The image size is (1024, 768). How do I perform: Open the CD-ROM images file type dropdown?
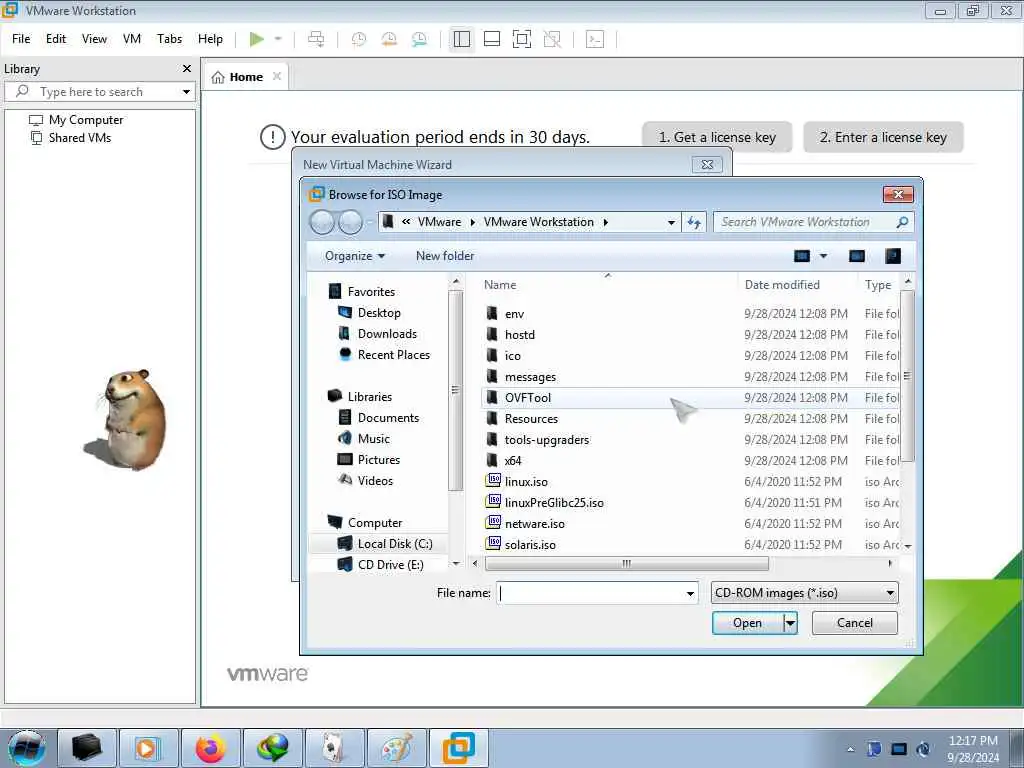805,593
